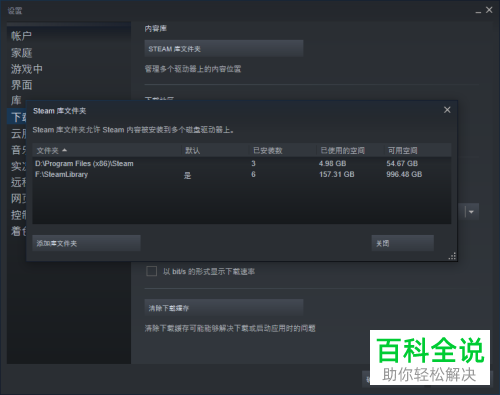The height and width of the screenshot is (395, 500).
Task: Select D:\Program Files (x86)\Steam row
Action: (x=242, y=163)
